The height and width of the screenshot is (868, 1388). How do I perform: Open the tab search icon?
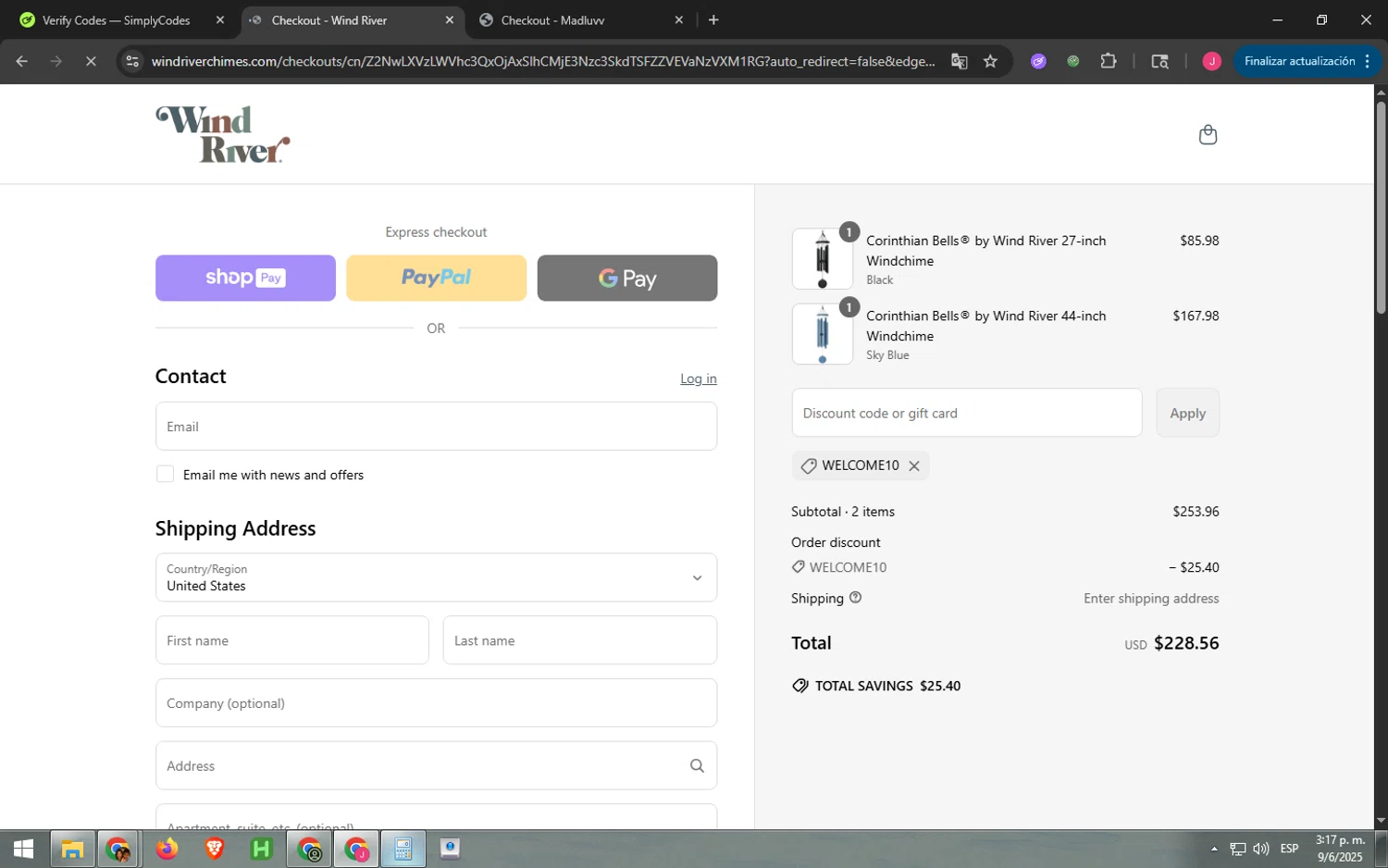[x=1159, y=61]
